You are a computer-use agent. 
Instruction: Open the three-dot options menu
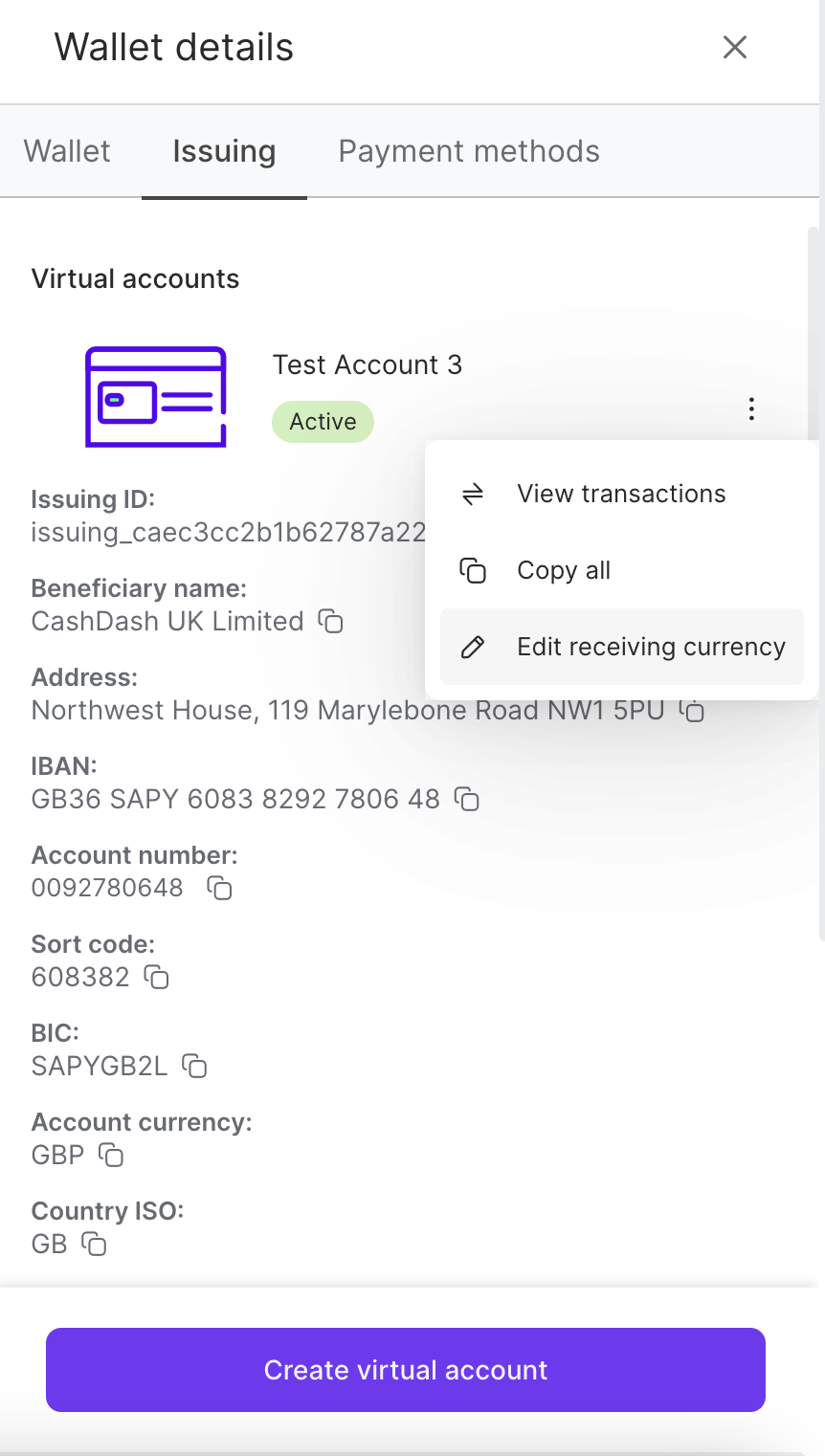[751, 409]
